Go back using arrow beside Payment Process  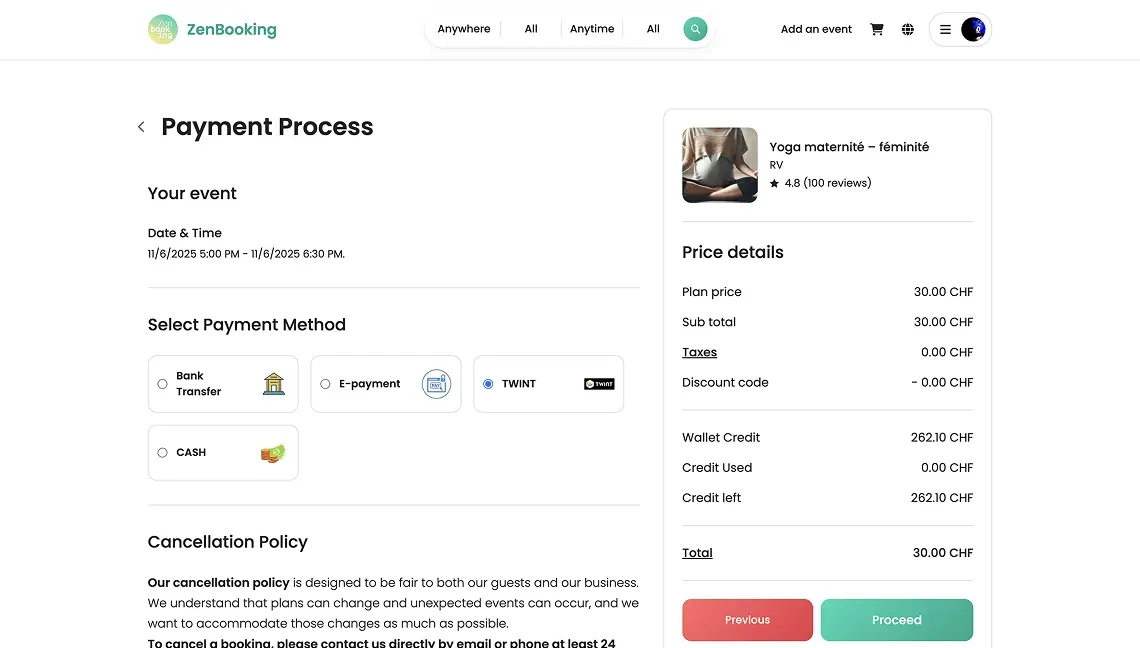click(141, 127)
